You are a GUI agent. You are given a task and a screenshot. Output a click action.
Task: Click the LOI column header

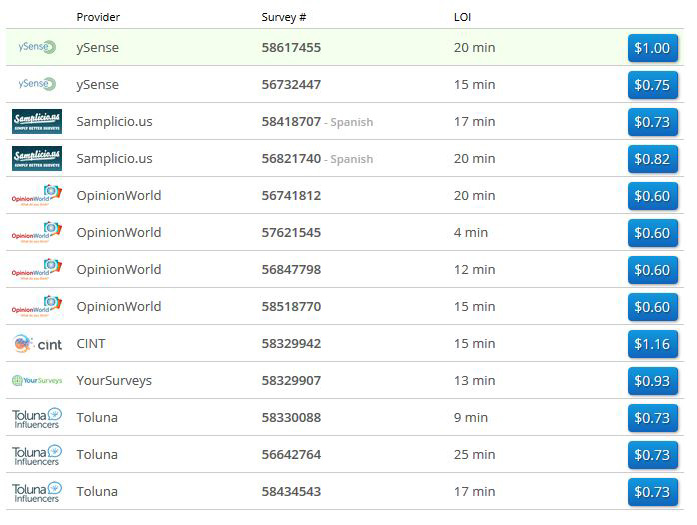[x=463, y=17]
